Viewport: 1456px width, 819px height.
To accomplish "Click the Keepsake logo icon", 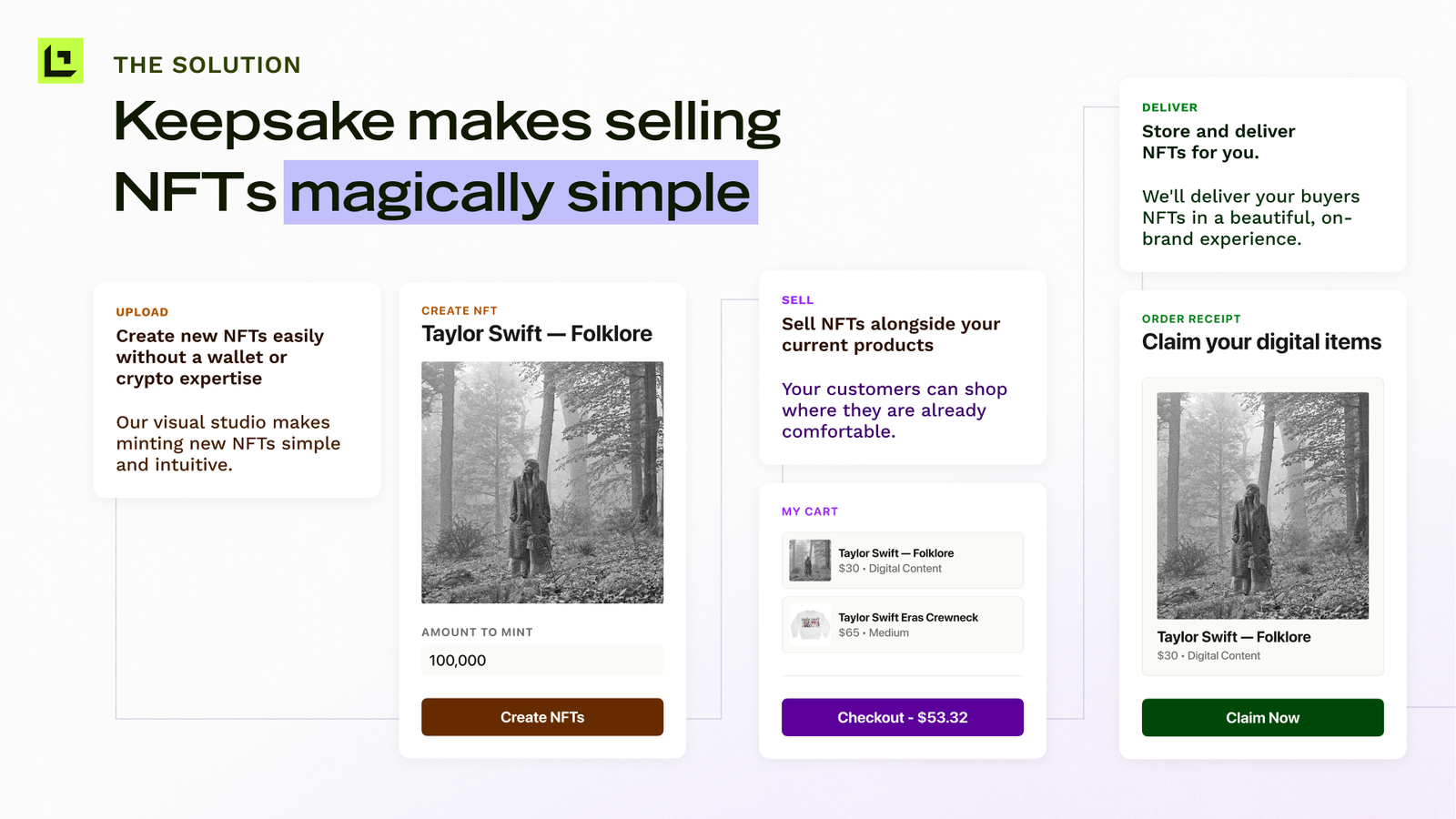I will (59, 61).
